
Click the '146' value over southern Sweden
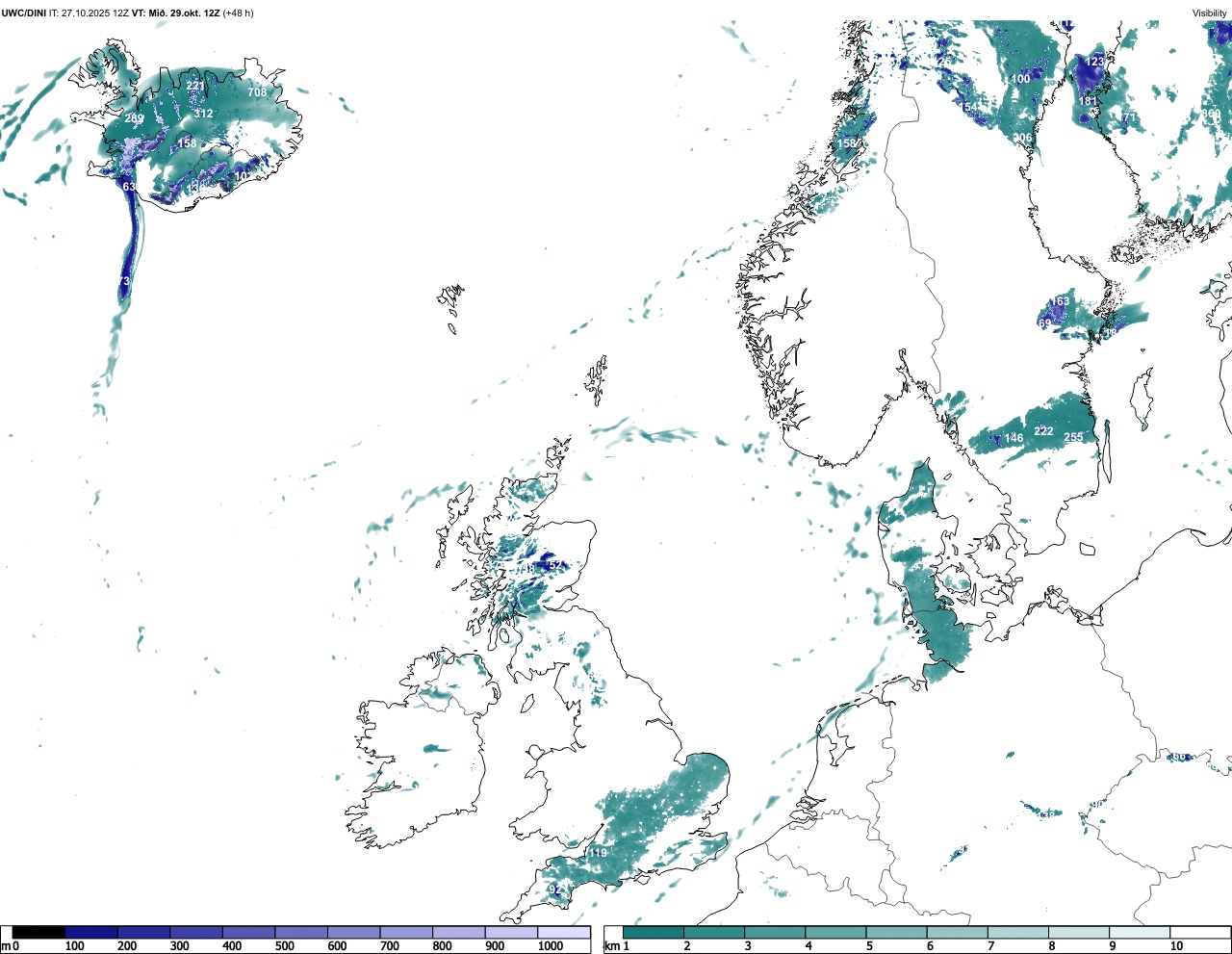click(x=1014, y=438)
